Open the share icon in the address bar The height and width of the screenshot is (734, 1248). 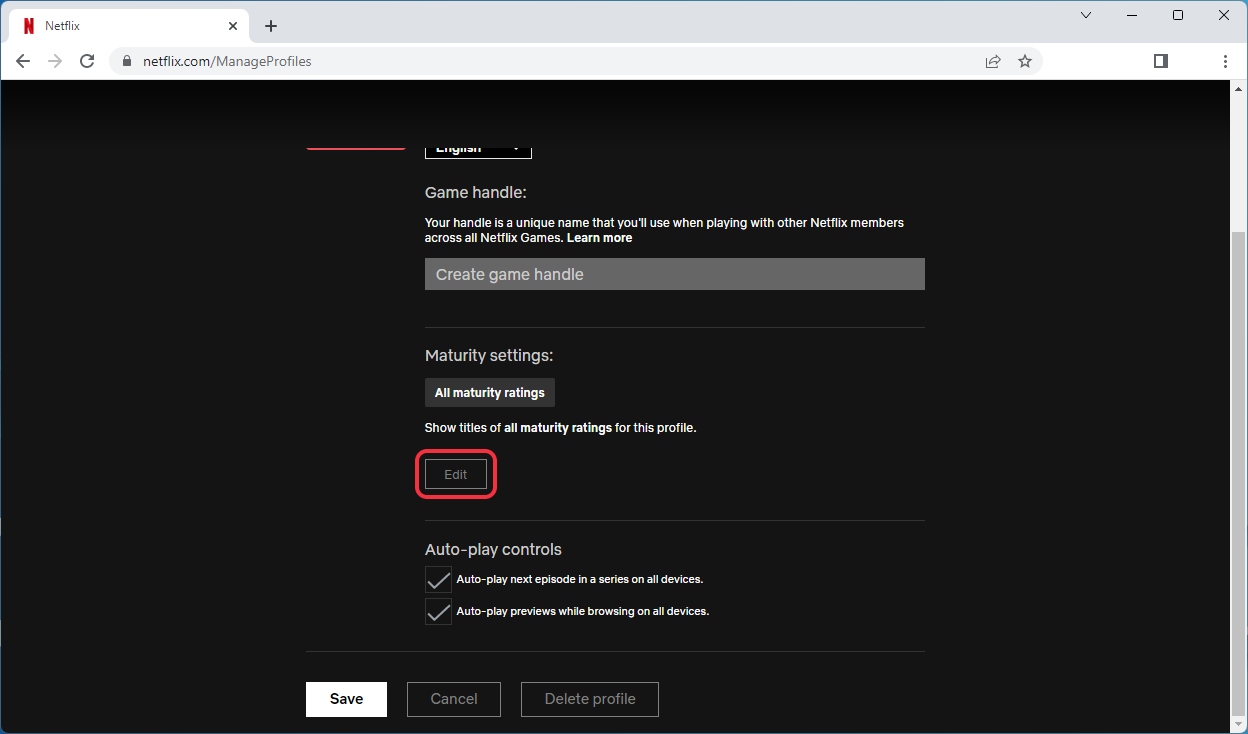(x=993, y=61)
